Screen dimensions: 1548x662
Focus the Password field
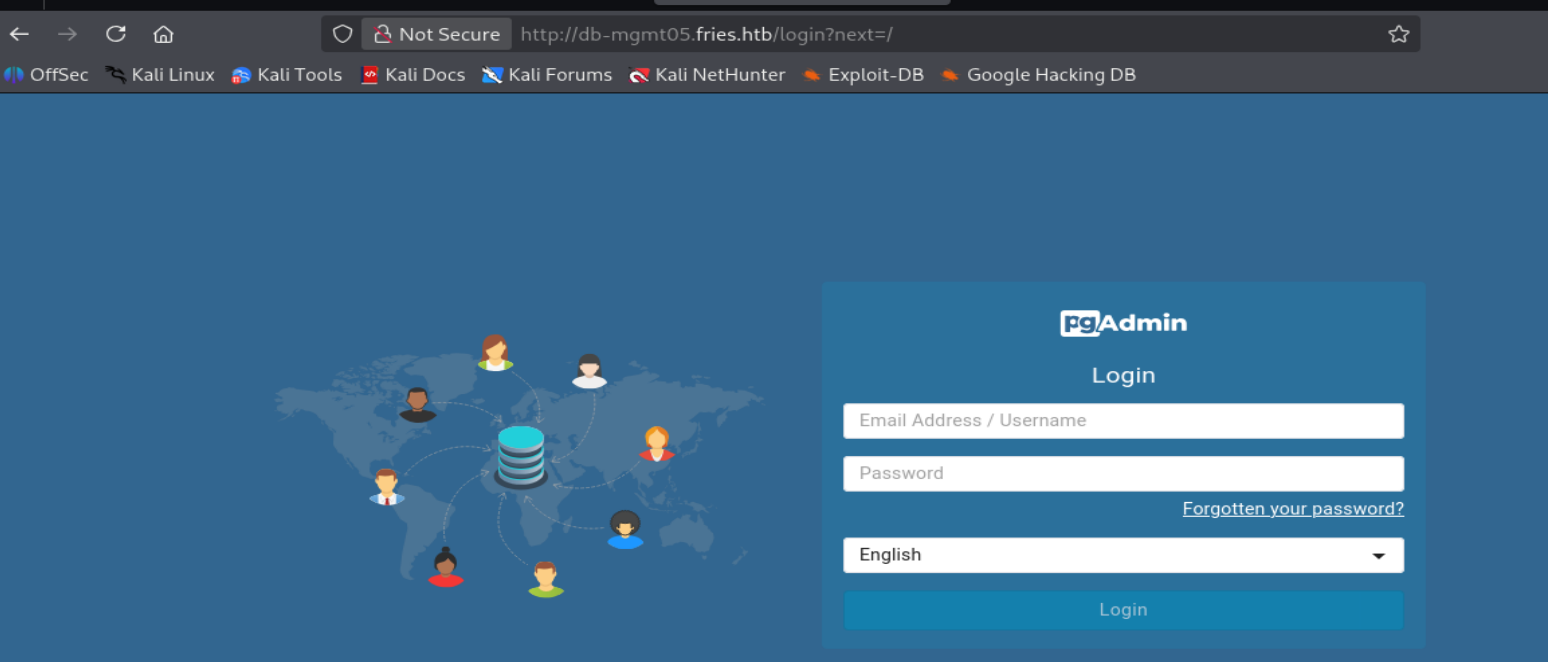coord(1123,473)
